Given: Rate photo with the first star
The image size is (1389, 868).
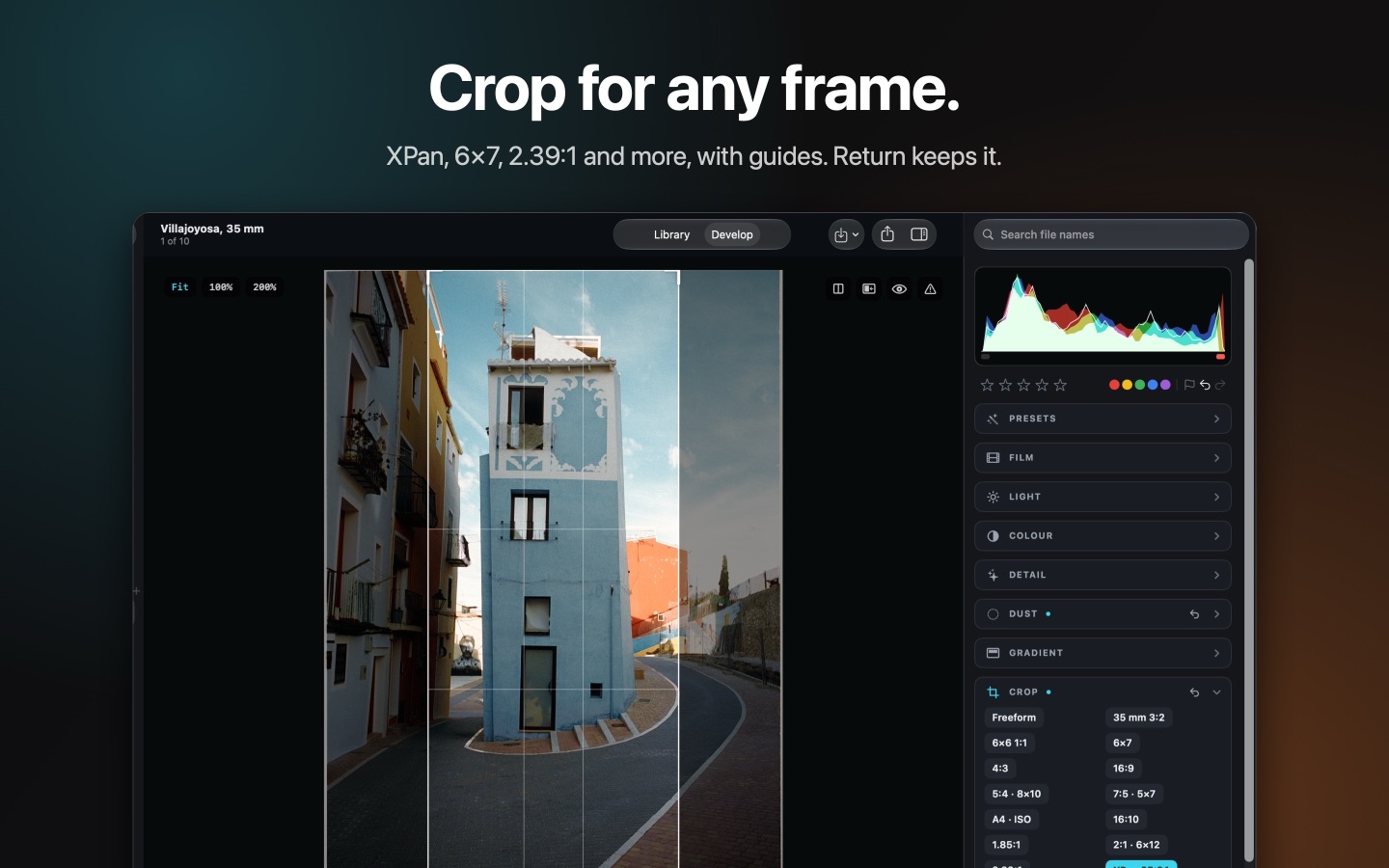Looking at the screenshot, I should 987,385.
